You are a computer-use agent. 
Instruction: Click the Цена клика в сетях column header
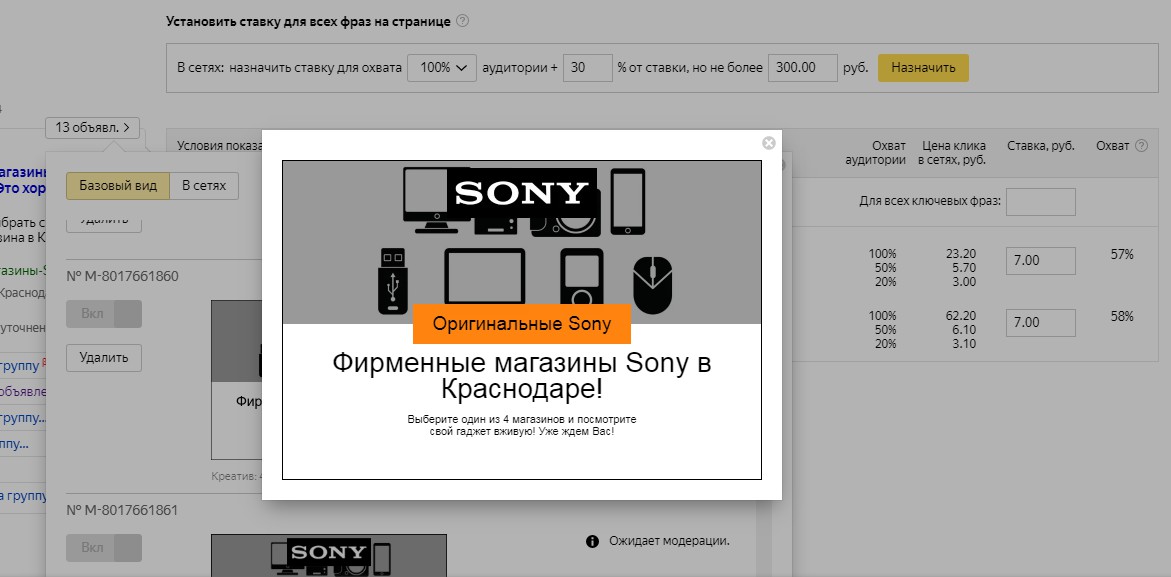tap(954, 153)
